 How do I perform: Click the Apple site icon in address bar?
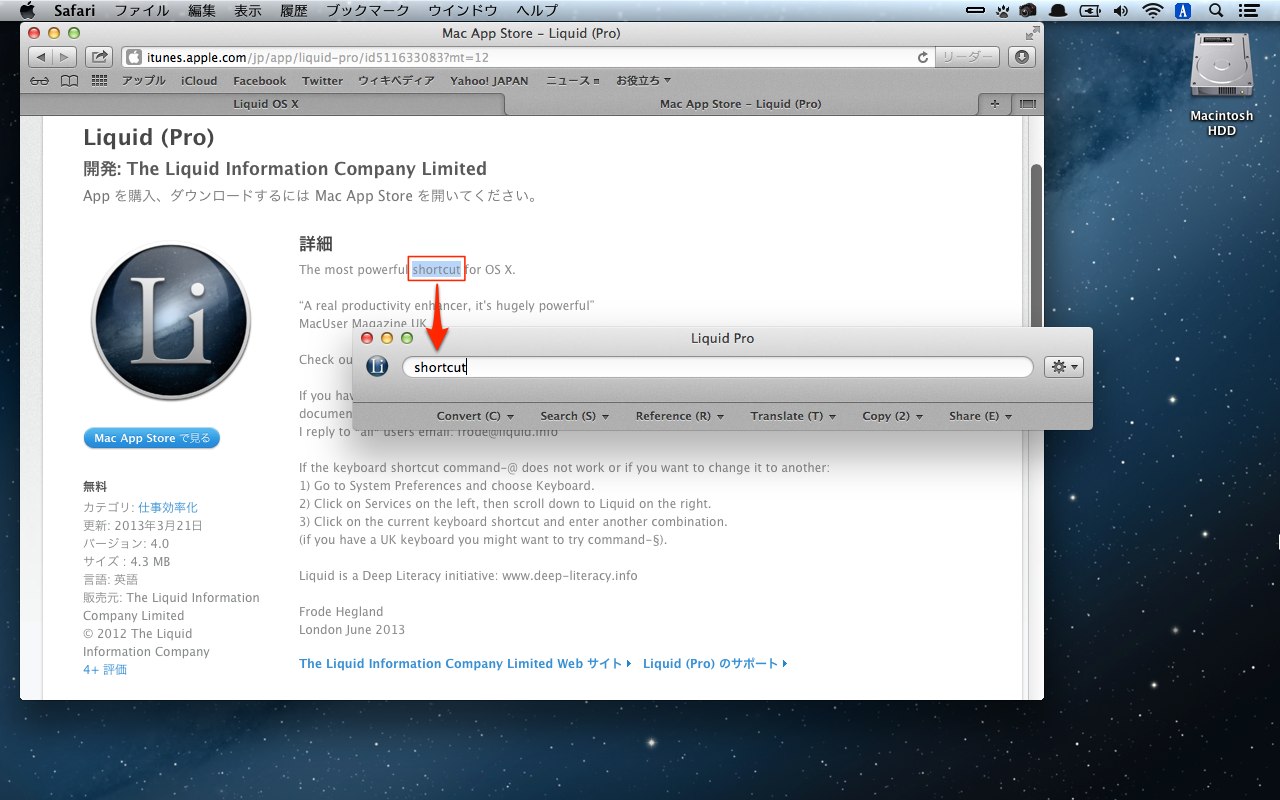[x=134, y=57]
